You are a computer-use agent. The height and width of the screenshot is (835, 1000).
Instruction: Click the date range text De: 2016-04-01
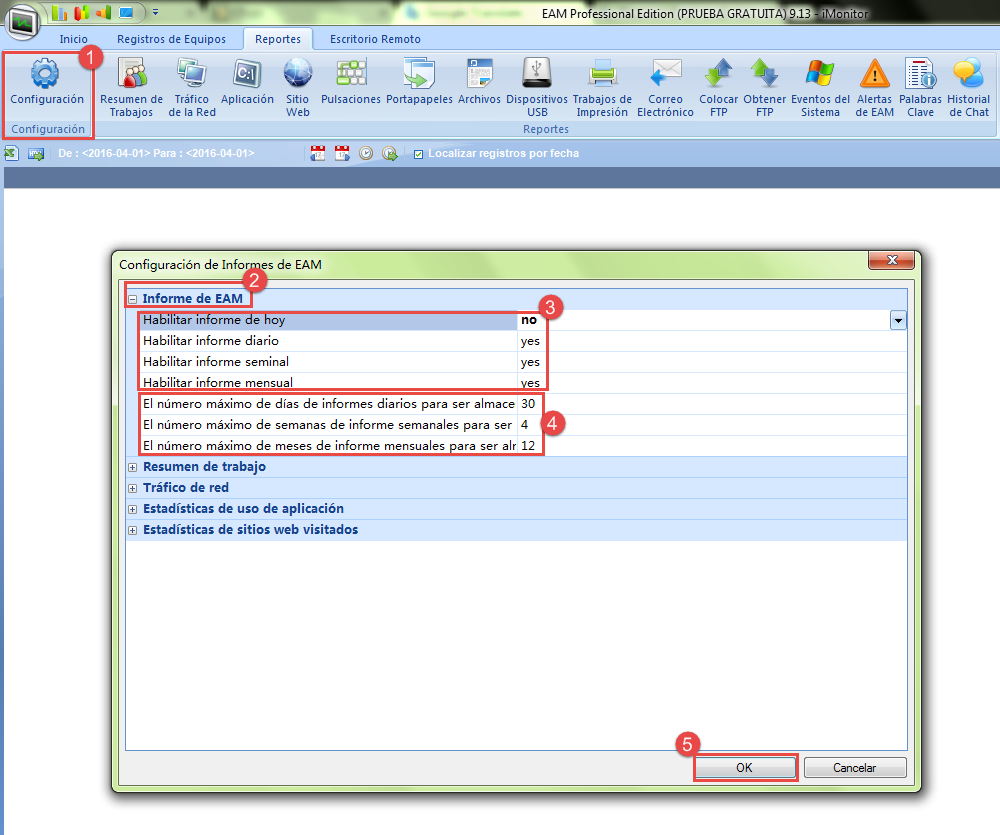pyautogui.click(x=156, y=153)
